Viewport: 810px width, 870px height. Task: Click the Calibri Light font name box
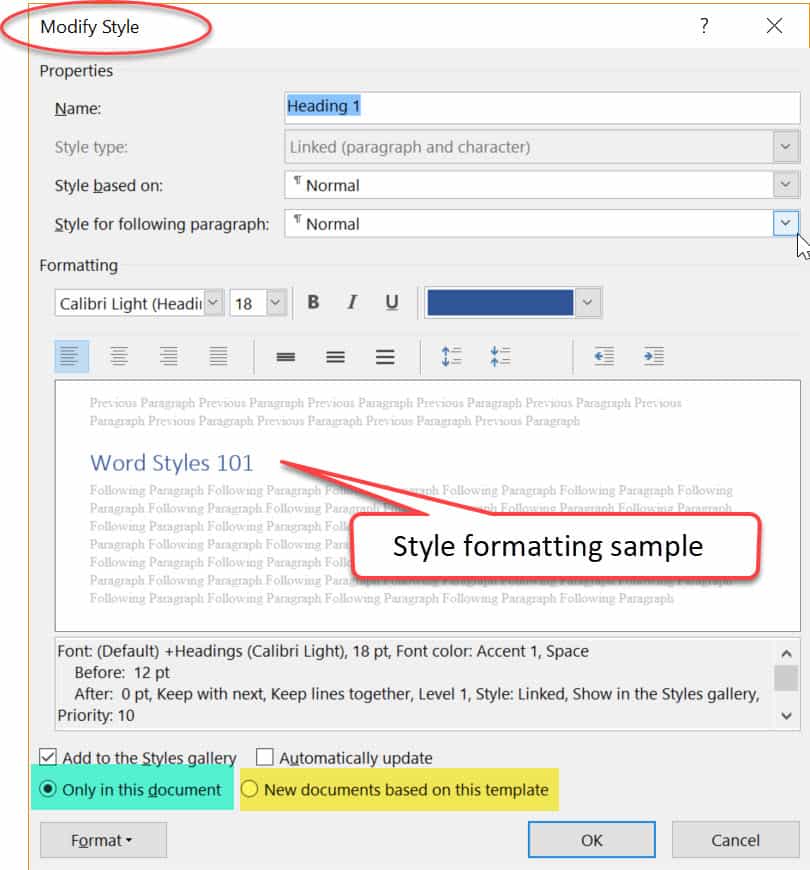pos(130,303)
